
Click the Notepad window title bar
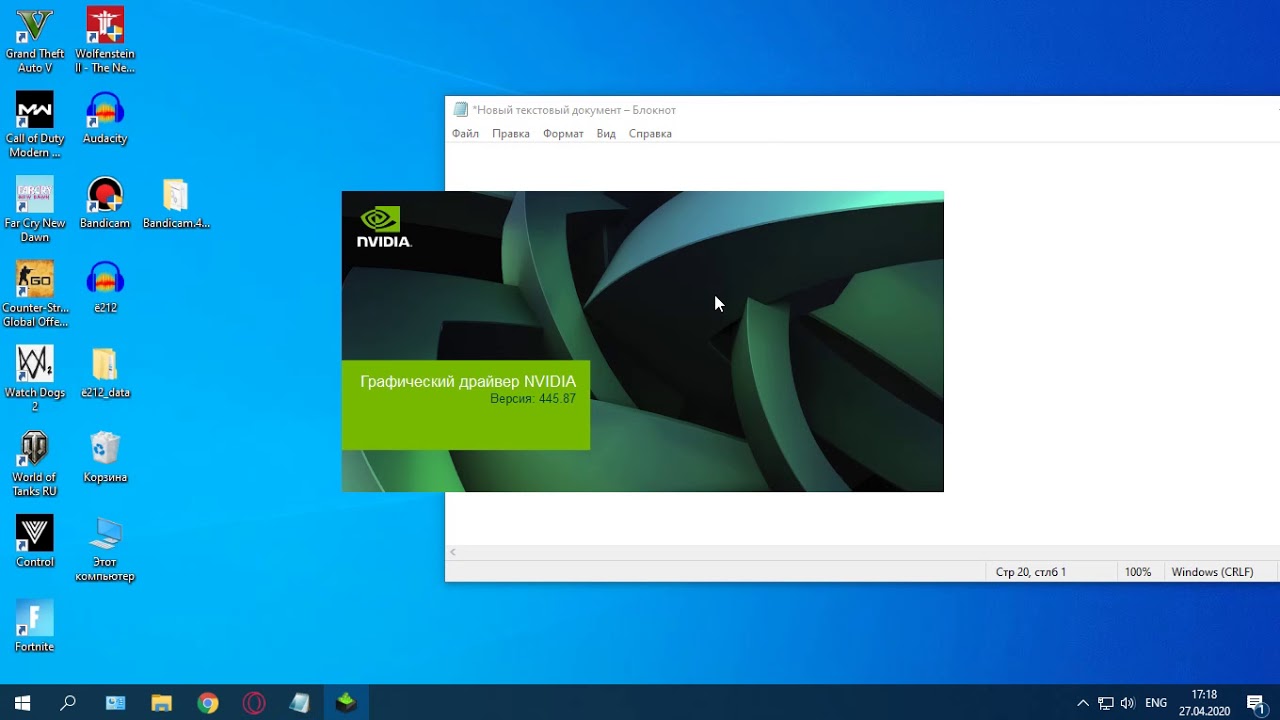click(x=860, y=110)
